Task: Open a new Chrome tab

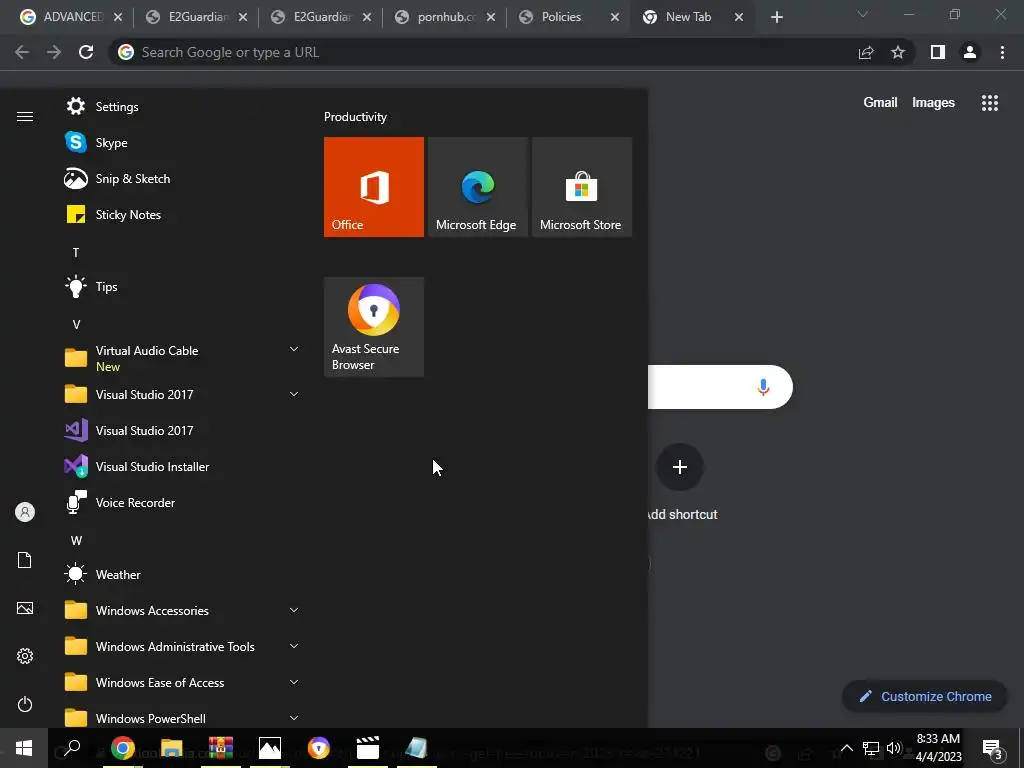Action: (x=776, y=18)
